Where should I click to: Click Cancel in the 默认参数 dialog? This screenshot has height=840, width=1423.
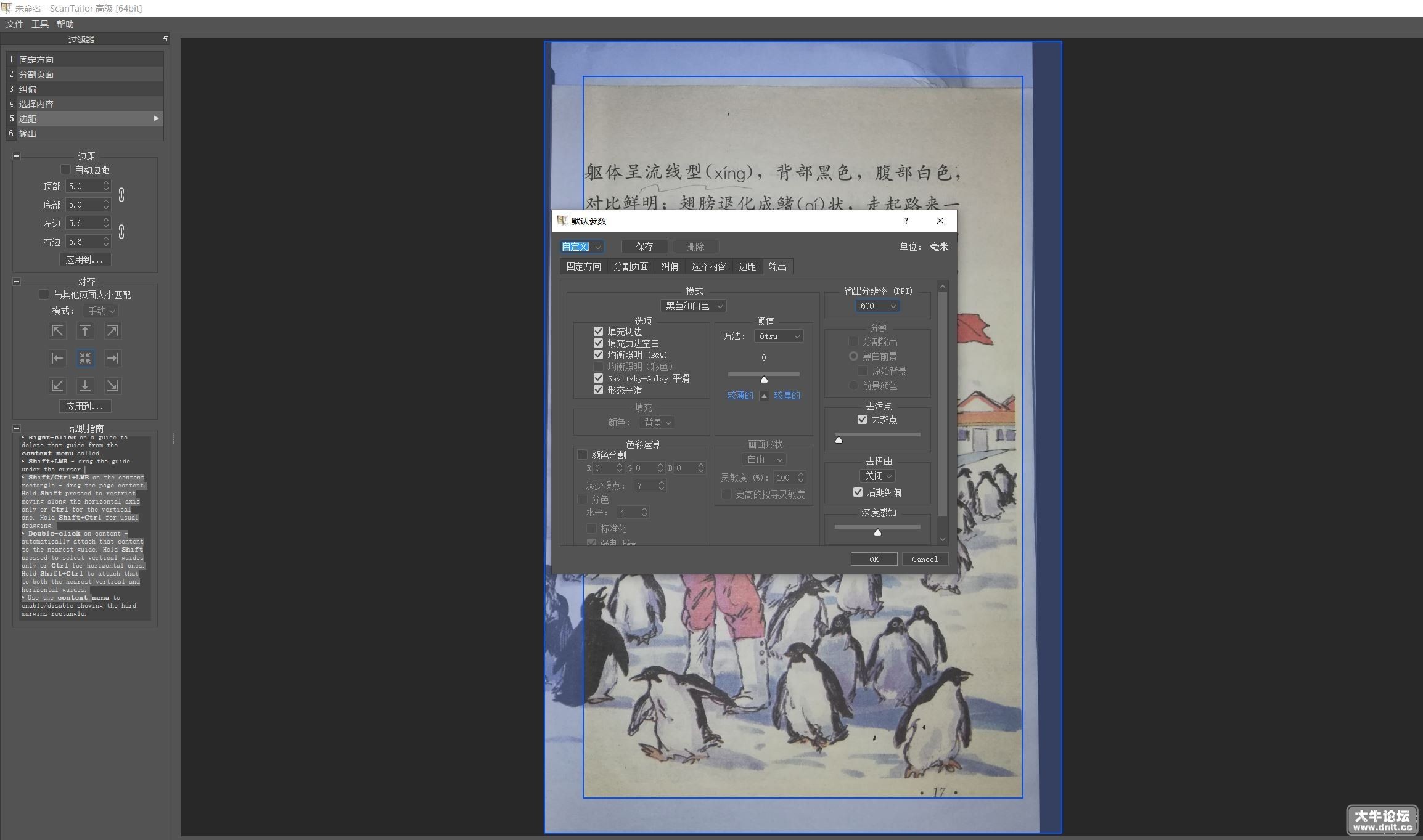[x=925, y=559]
